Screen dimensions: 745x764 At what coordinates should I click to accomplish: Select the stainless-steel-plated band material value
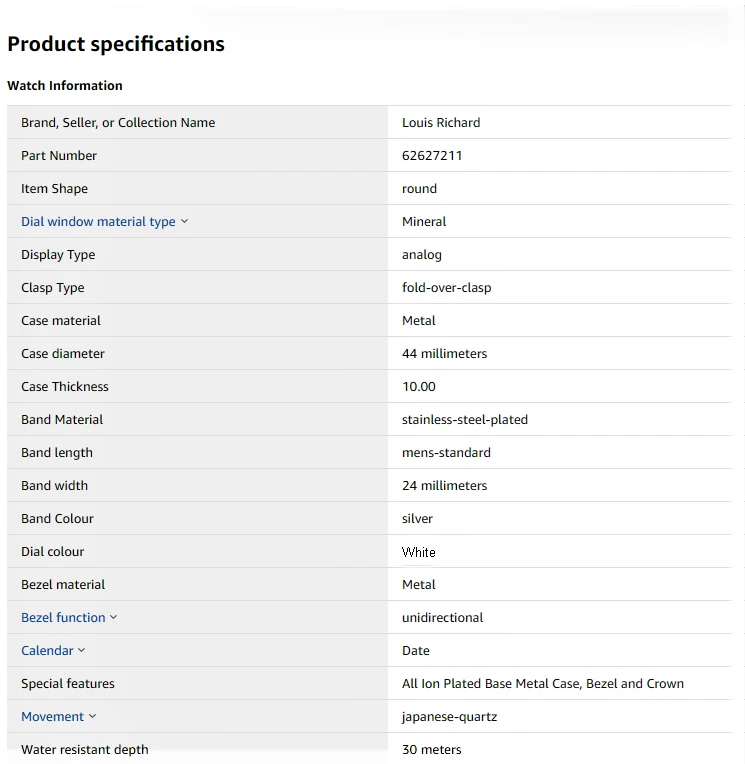[x=465, y=420]
